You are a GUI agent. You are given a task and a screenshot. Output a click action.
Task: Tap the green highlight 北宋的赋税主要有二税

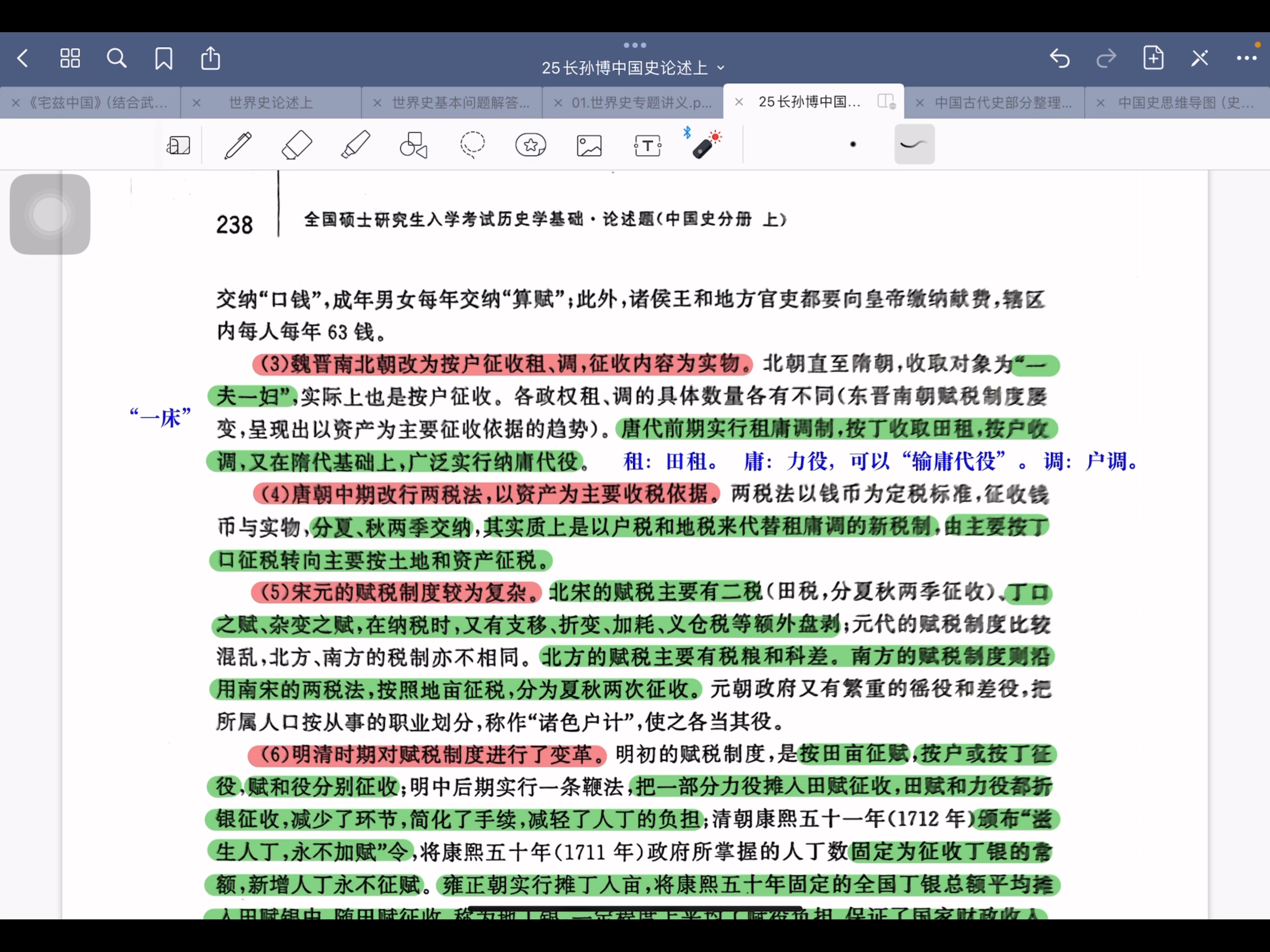coord(655,592)
